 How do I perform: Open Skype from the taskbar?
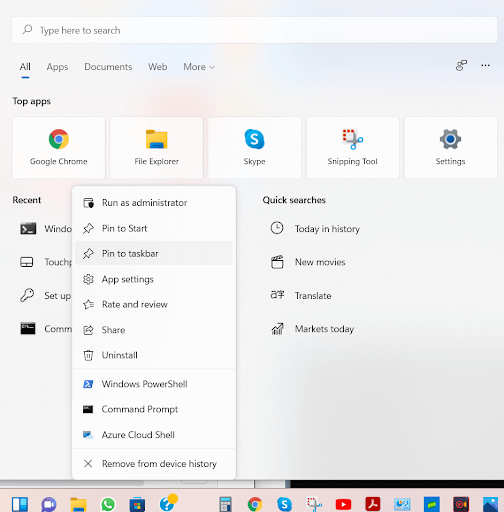coord(284,504)
